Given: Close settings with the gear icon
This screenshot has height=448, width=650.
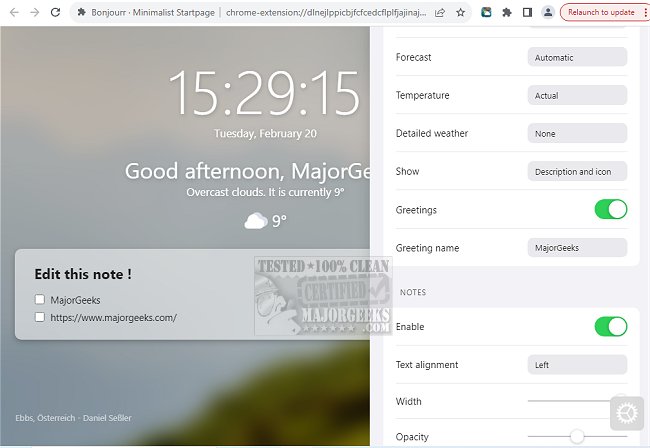Looking at the screenshot, I should (627, 413).
